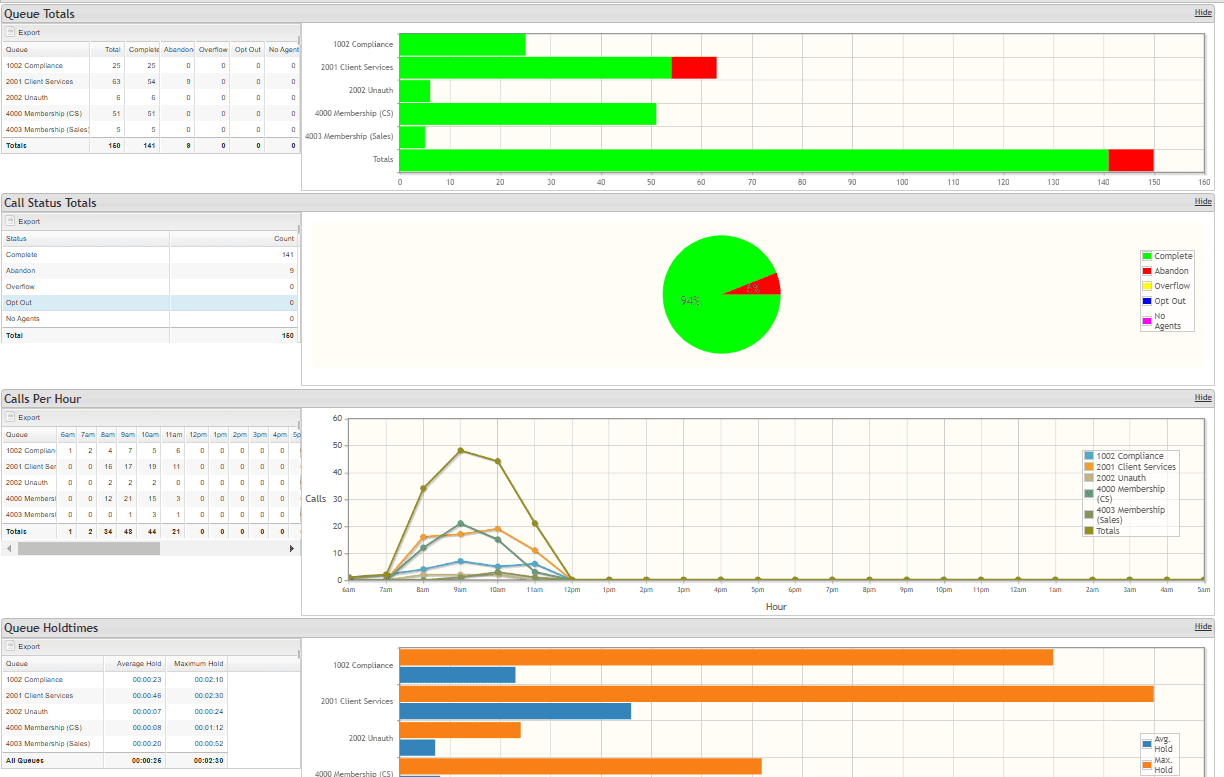Hide the Queue Holdtimes panel
The height and width of the screenshot is (777, 1224).
1203,627
